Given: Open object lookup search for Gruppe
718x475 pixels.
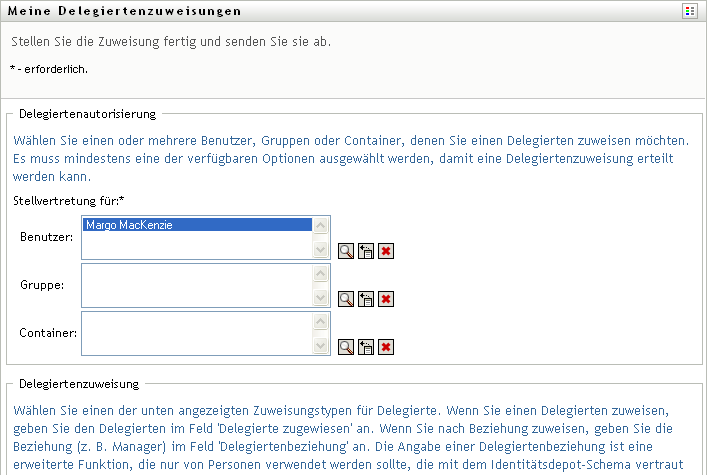Looking at the screenshot, I should click(346, 299).
